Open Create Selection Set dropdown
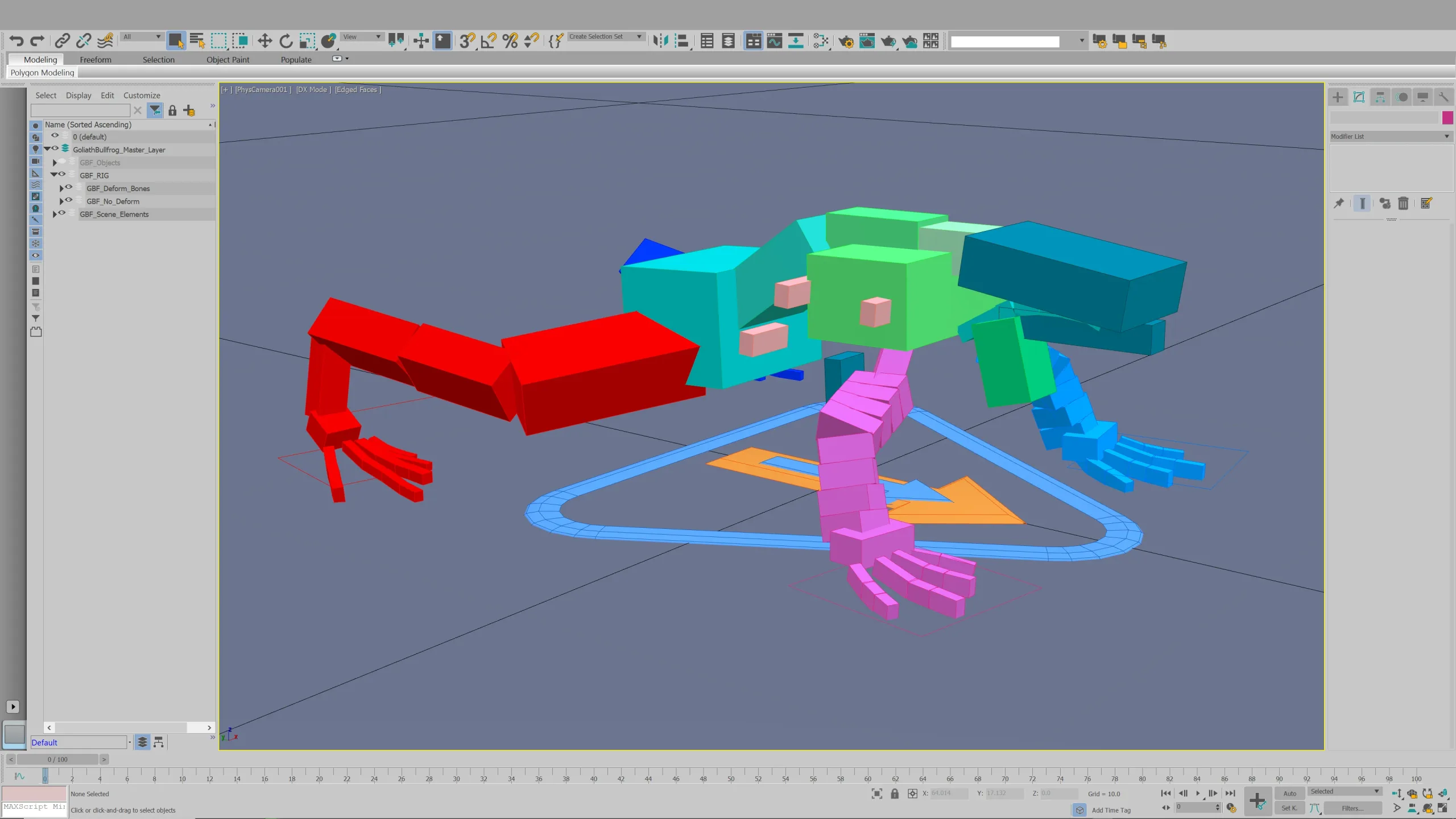The image size is (1456, 819). tap(606, 37)
